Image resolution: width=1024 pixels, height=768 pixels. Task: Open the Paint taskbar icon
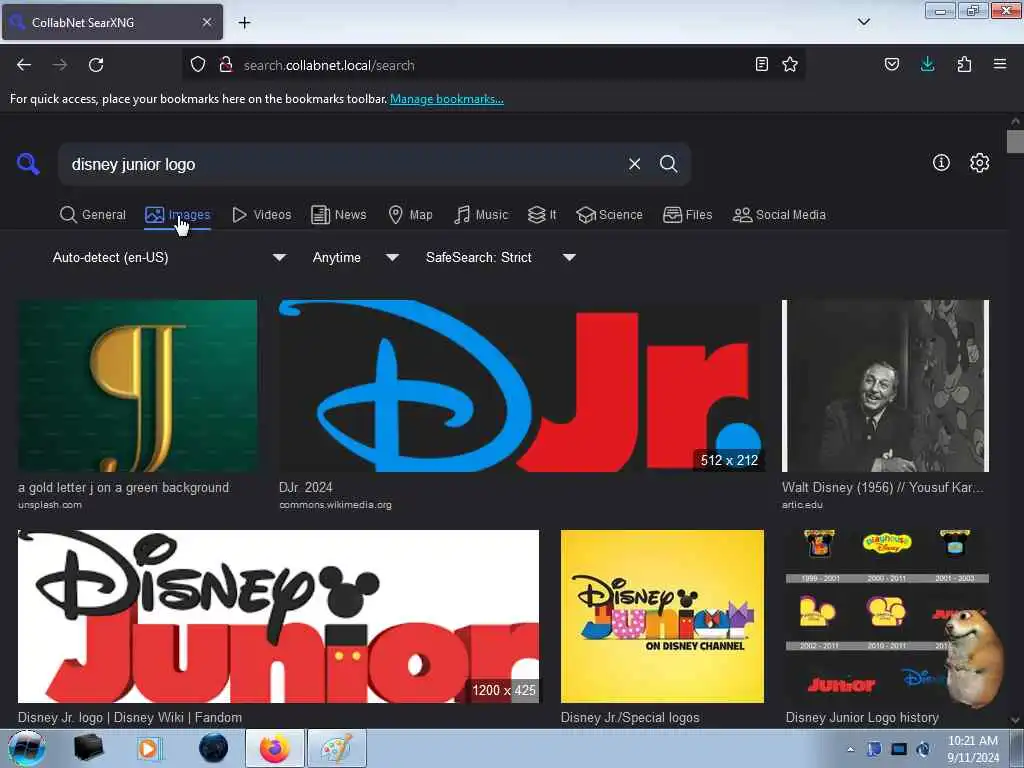coord(336,748)
